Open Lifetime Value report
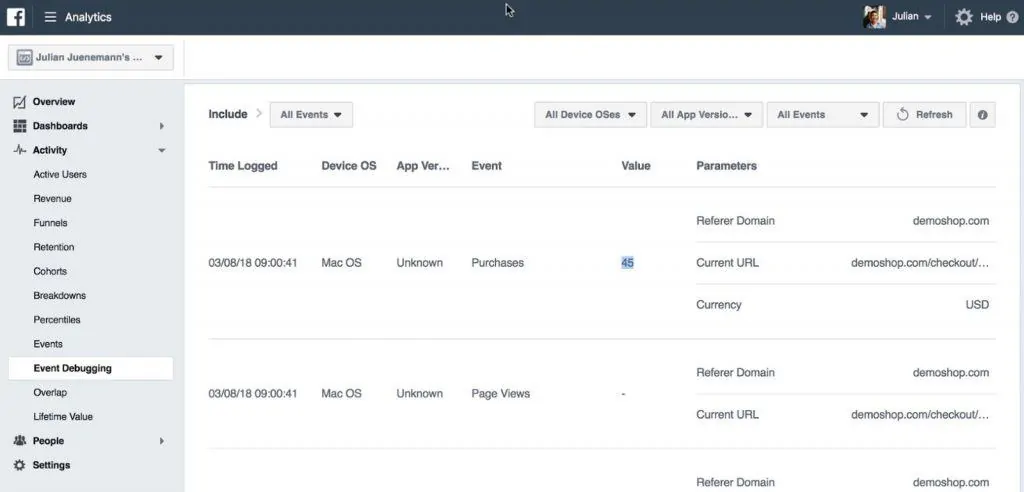Viewport: 1024px width, 492px height. [x=63, y=417]
